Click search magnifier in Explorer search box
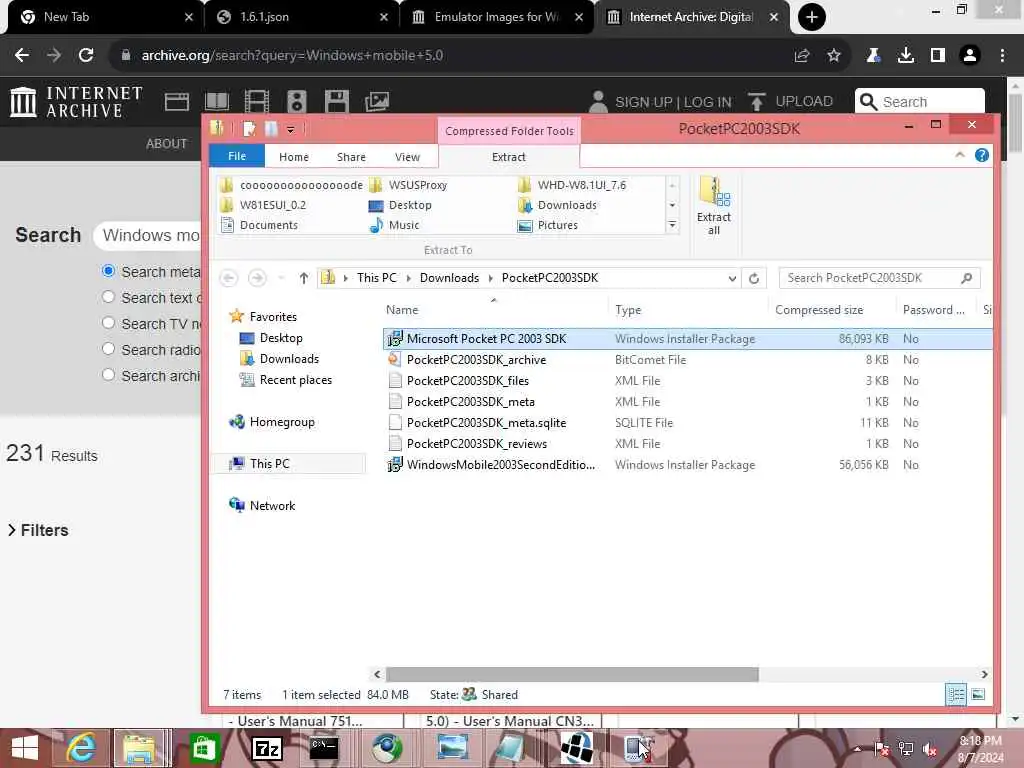Screen dimensions: 1024x768 (967, 278)
